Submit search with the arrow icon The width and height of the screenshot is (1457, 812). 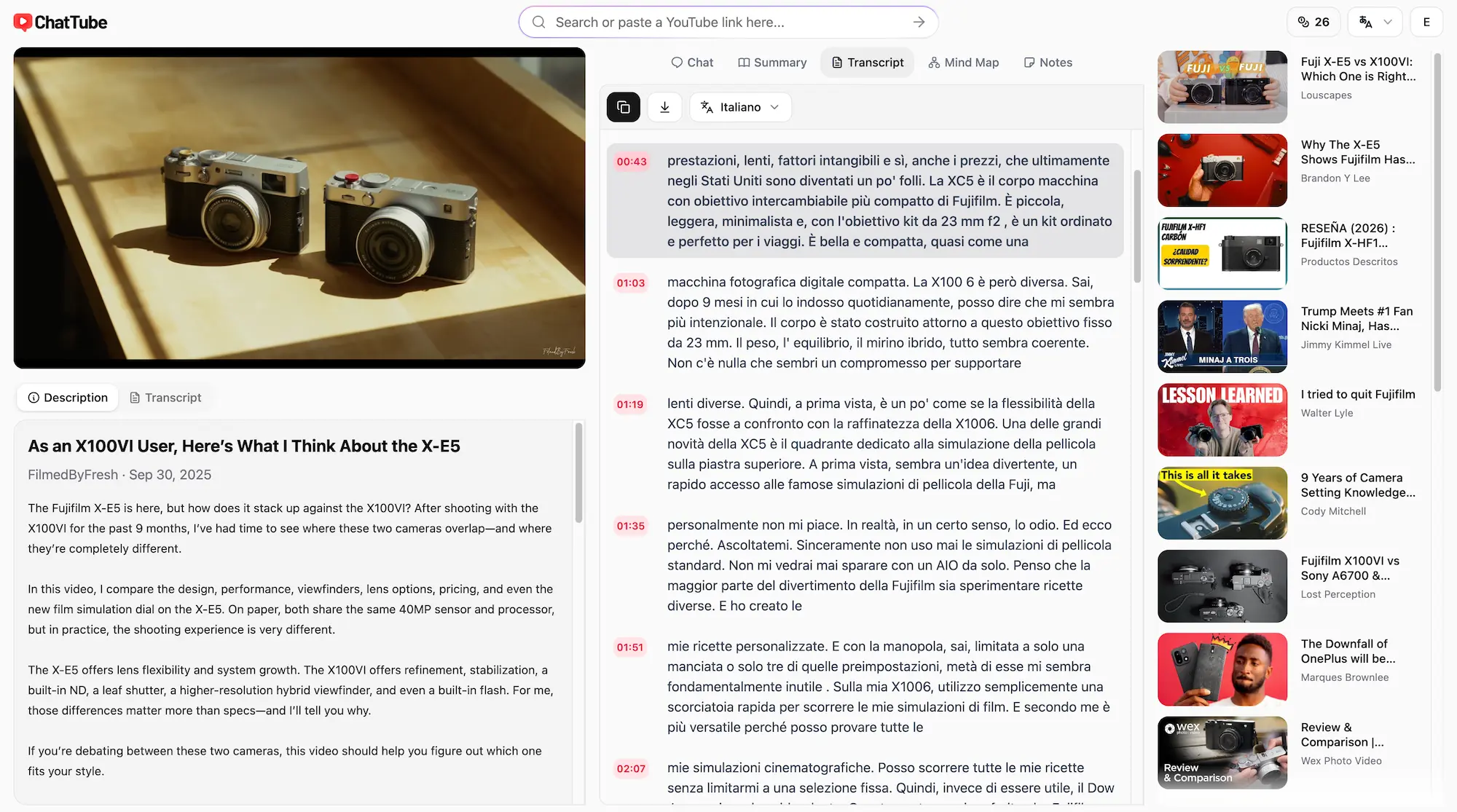pyautogui.click(x=919, y=23)
